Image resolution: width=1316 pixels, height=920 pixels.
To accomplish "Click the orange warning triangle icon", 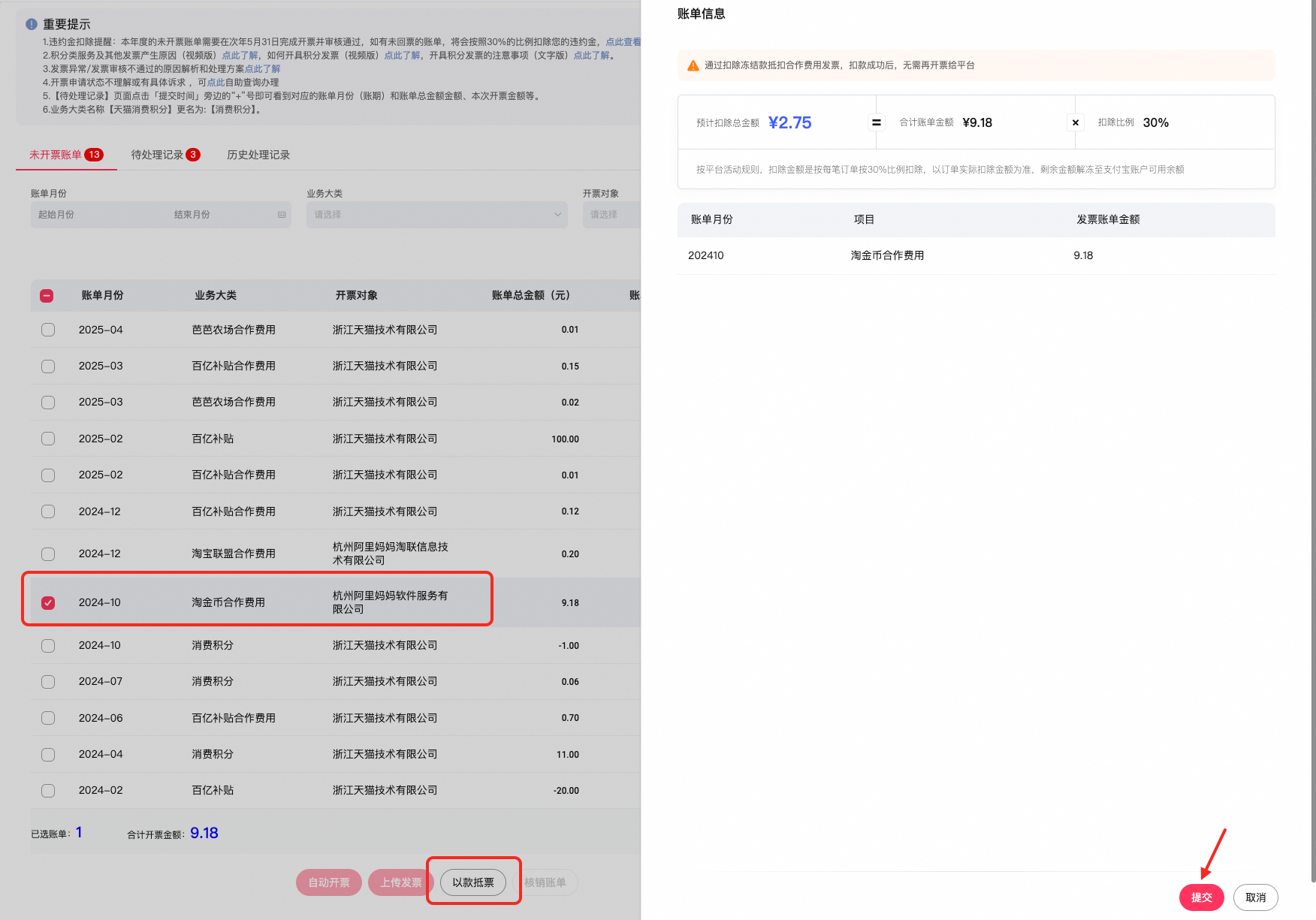I will click(693, 66).
